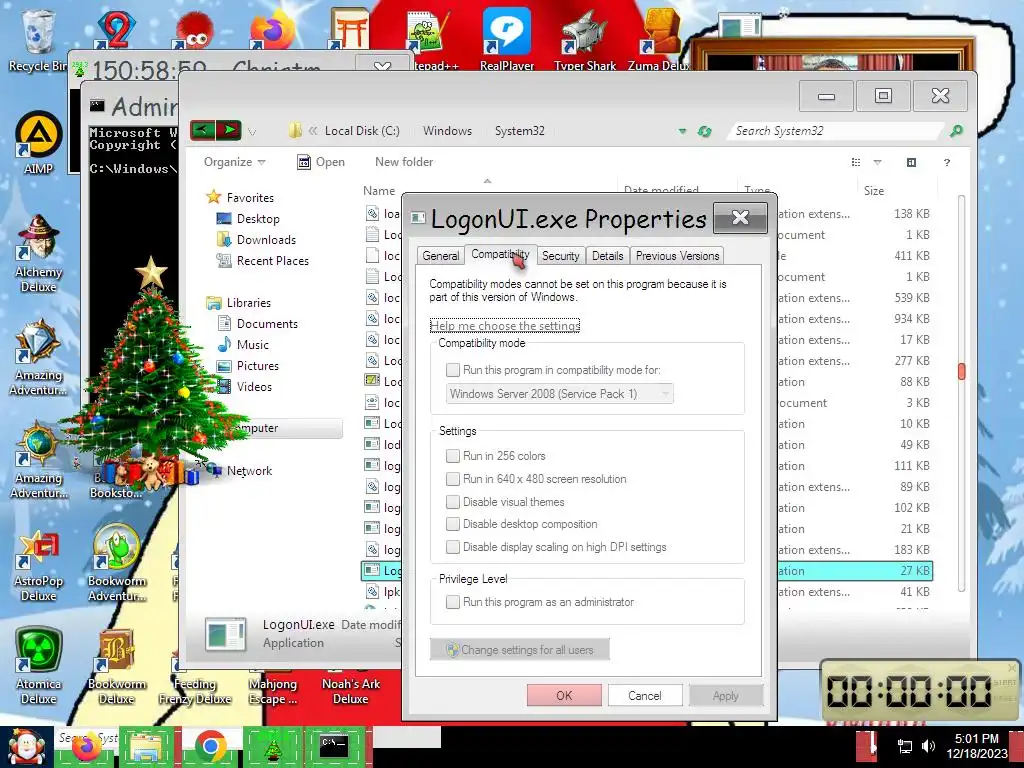
Task: Open Explorer help question mark
Action: click(x=946, y=162)
